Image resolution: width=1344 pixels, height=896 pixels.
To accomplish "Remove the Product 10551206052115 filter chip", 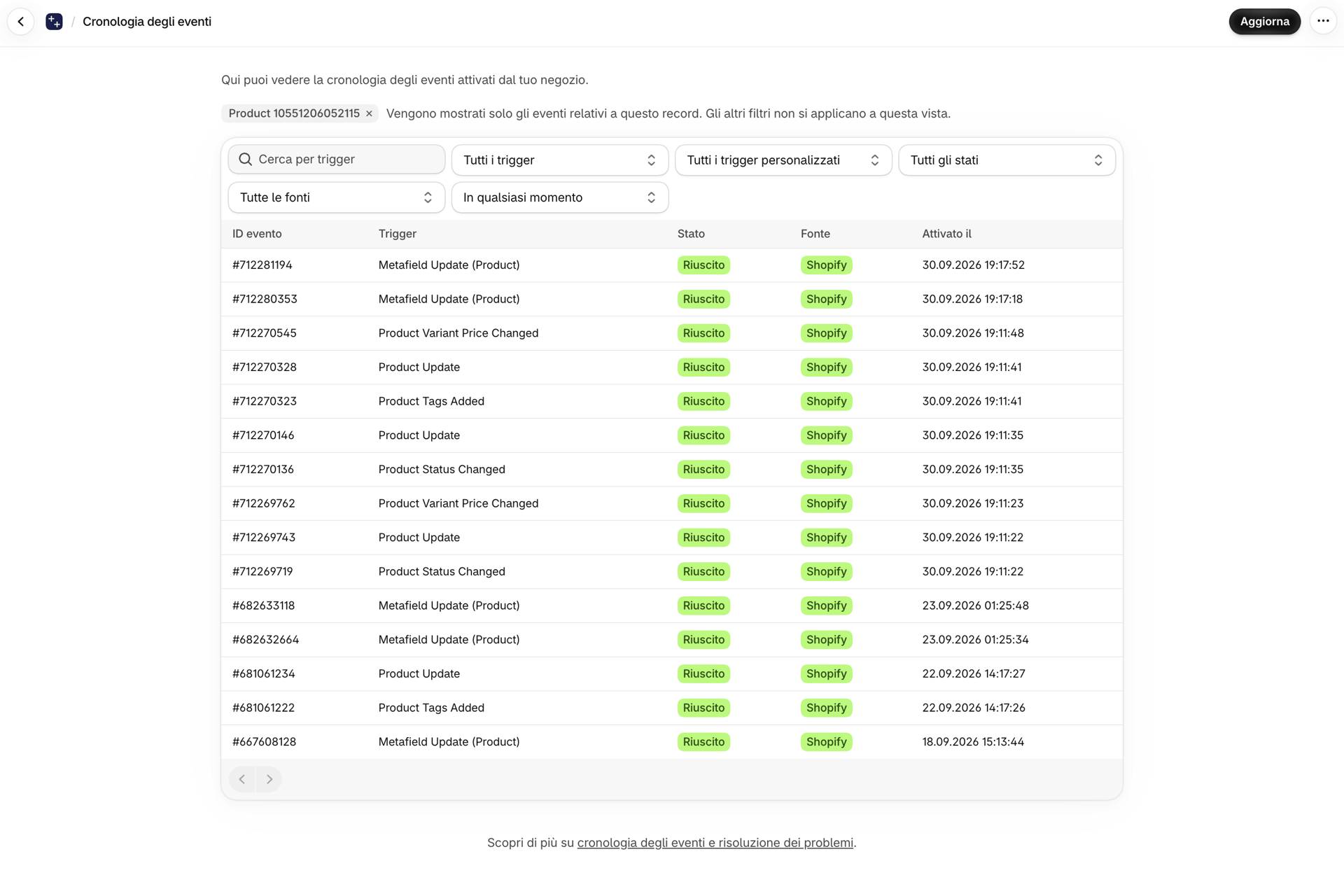I will pos(369,113).
